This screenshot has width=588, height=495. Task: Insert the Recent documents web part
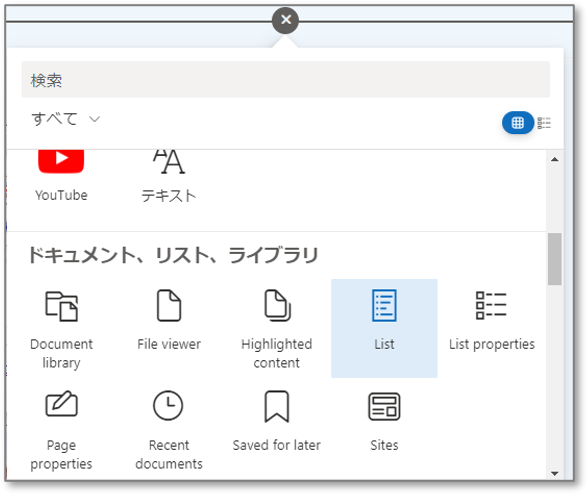click(x=169, y=430)
